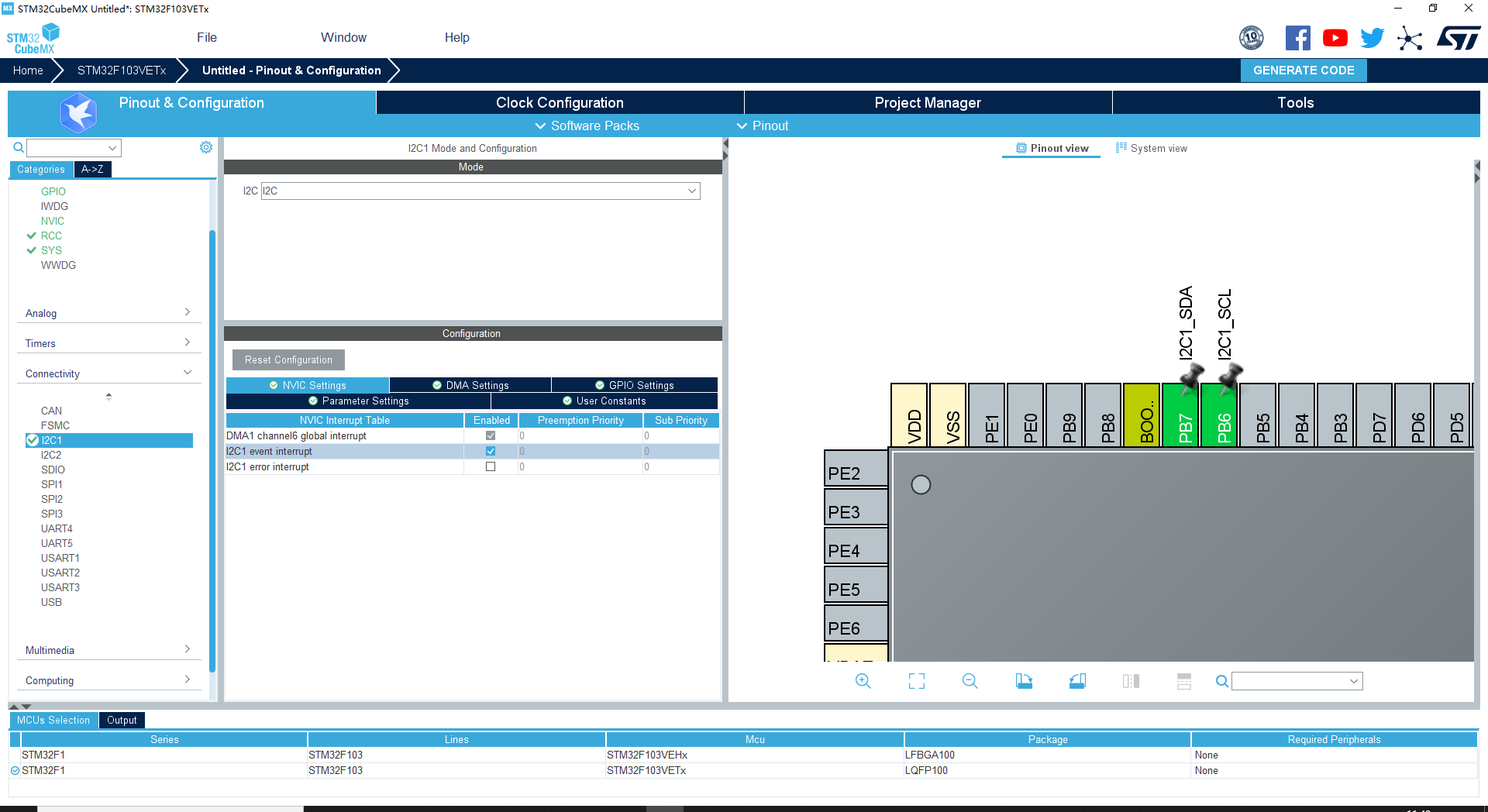Click the PB9 pin
Screen dimensions: 1488x812
point(1064,415)
